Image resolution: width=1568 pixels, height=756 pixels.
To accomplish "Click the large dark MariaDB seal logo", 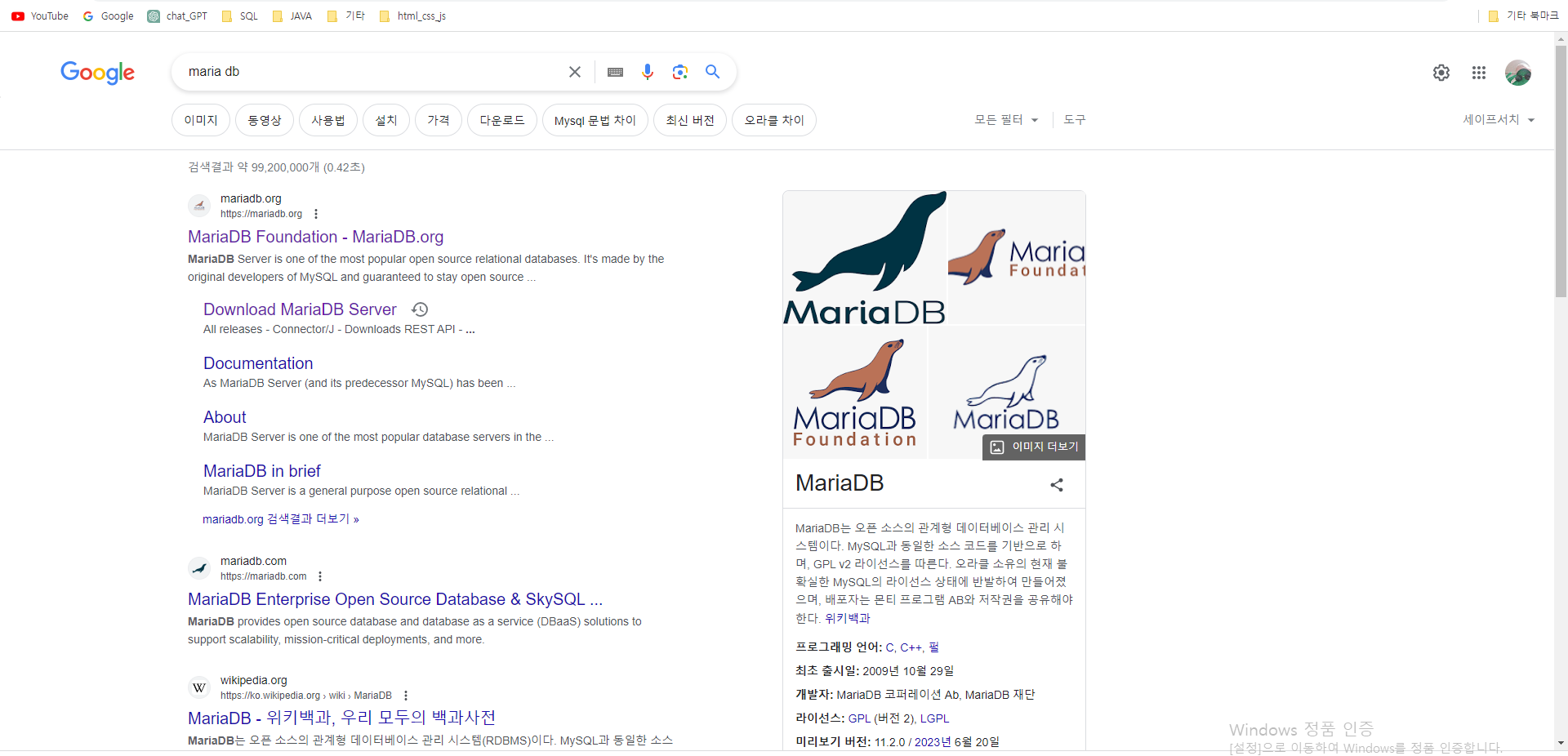I will [x=865, y=258].
